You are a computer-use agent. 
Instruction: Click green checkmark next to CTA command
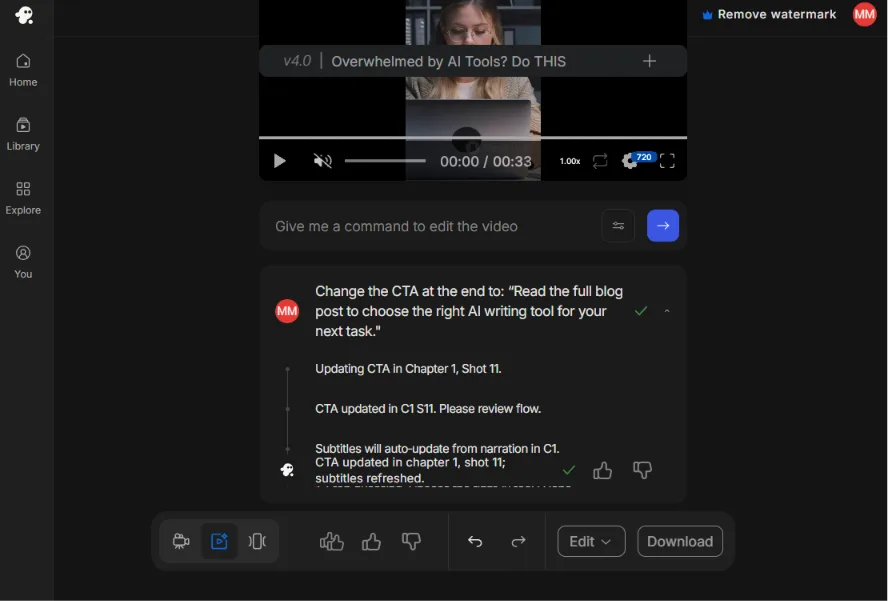point(641,311)
